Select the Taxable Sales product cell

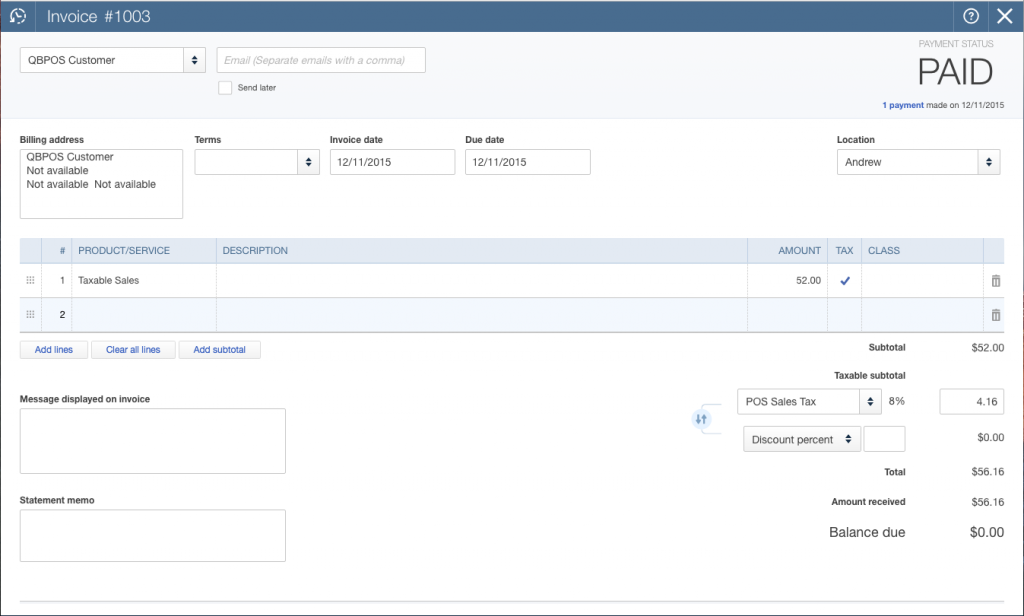click(144, 280)
